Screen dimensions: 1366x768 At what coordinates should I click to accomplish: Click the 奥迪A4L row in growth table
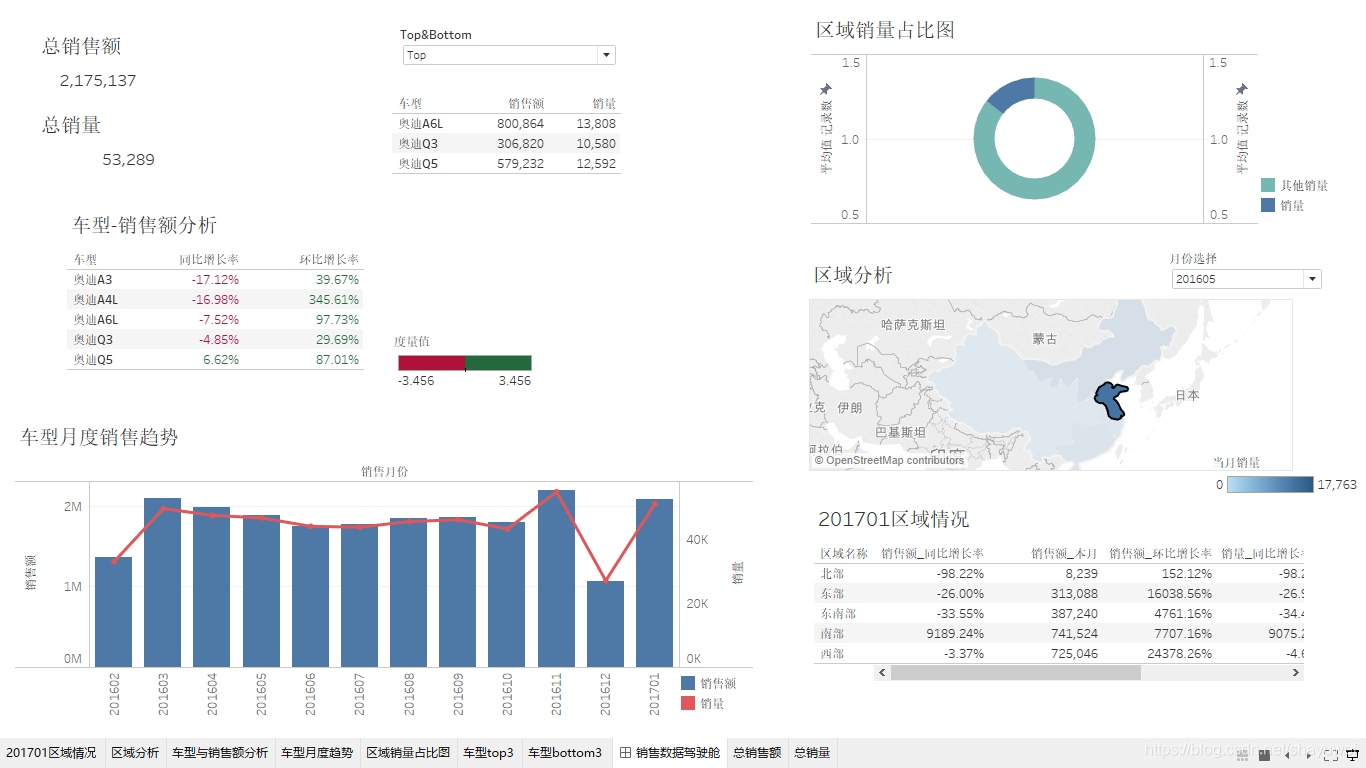pos(215,299)
